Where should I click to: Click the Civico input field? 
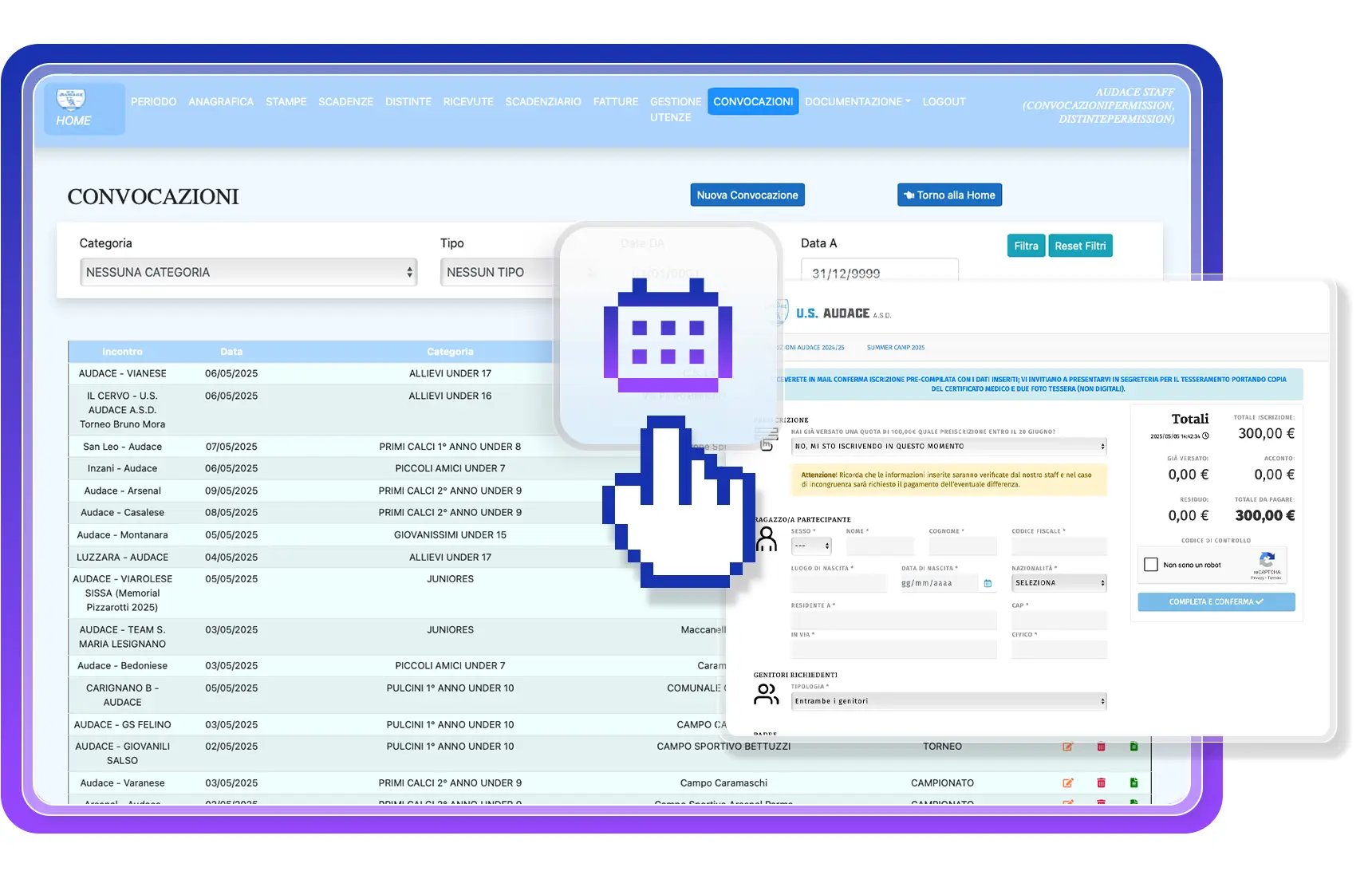pos(1059,649)
